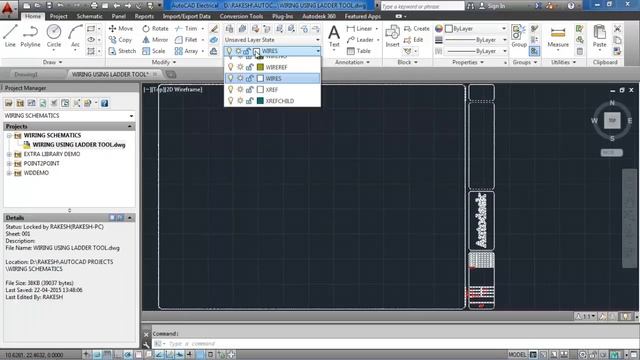Toggle on/off bulb for WIREREF layer
This screenshot has height=360, width=640.
(231, 67)
